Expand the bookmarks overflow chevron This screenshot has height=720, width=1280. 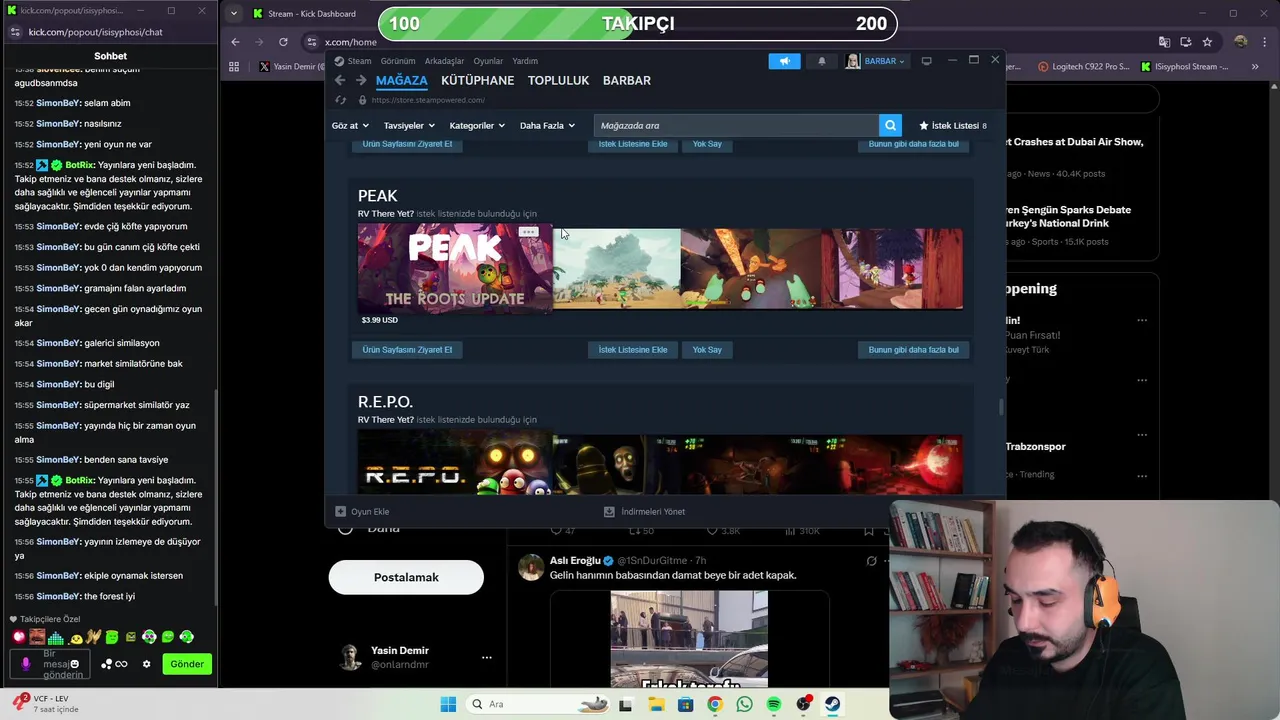(x=1254, y=67)
